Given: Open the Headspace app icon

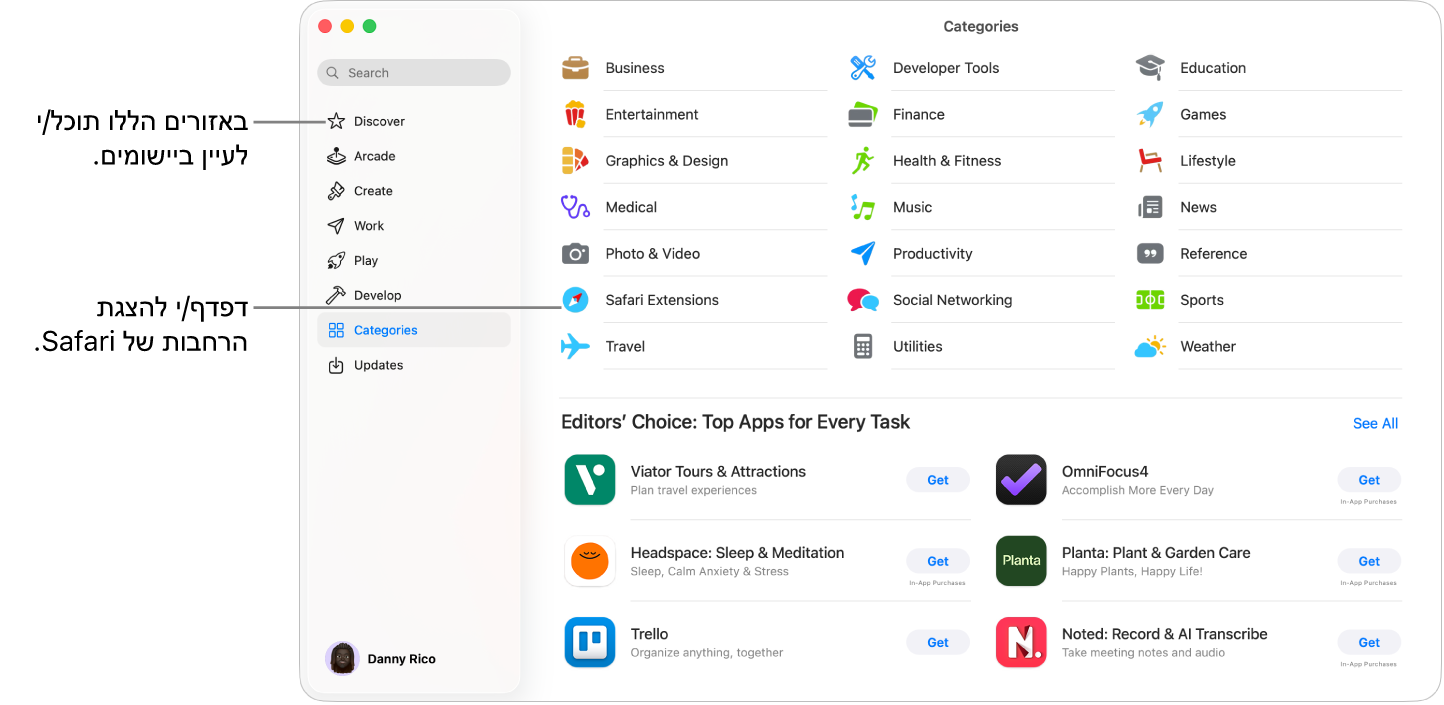Looking at the screenshot, I should (x=590, y=561).
